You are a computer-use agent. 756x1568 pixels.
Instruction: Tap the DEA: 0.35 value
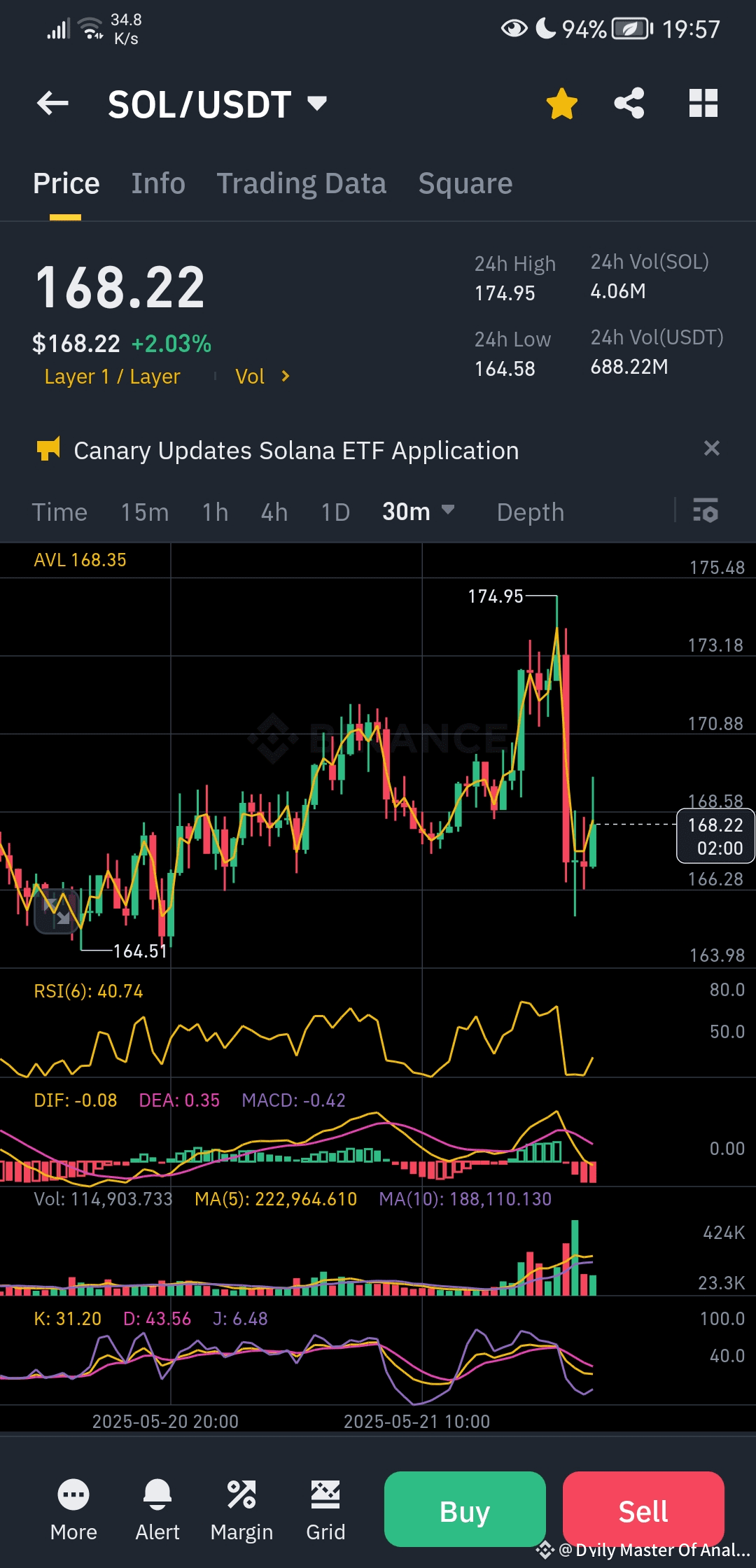[x=179, y=1100]
